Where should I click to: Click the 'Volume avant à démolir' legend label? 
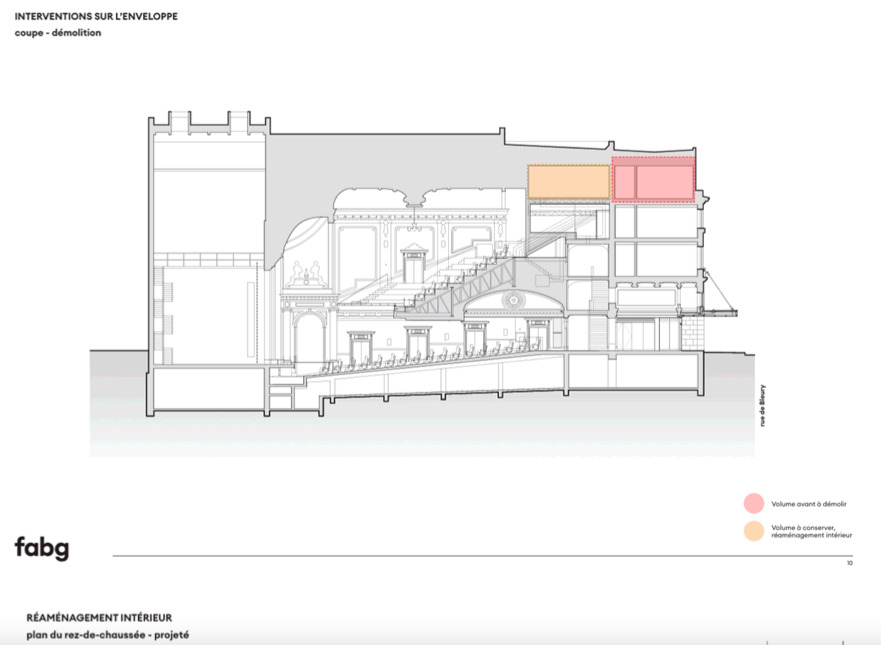pos(802,504)
